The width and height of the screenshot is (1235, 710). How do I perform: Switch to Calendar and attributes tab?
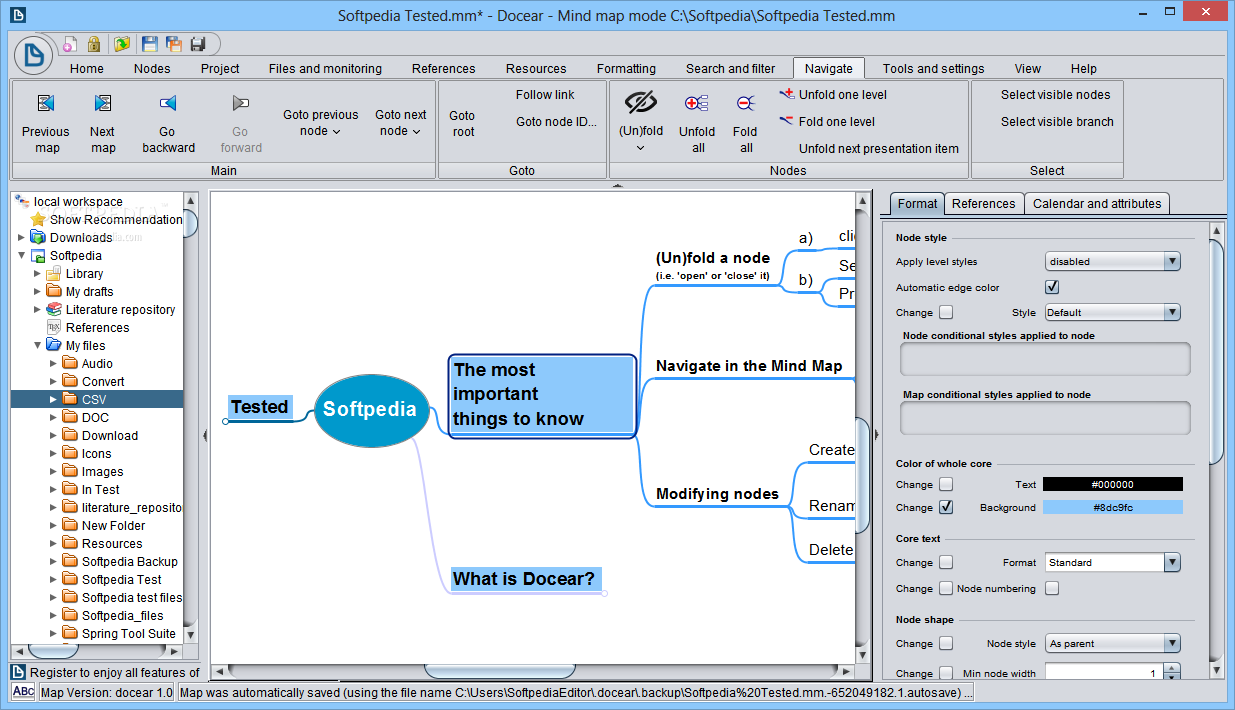coord(1097,204)
